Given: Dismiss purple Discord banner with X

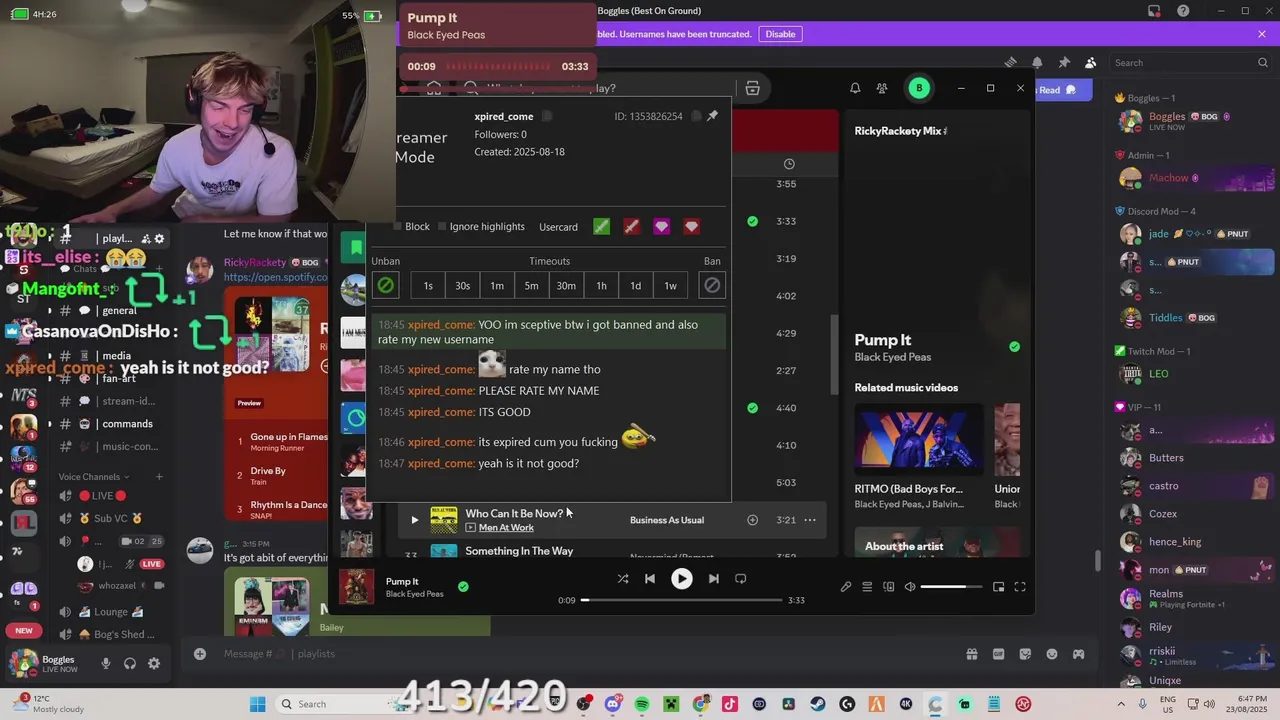Looking at the screenshot, I should [x=1262, y=34].
